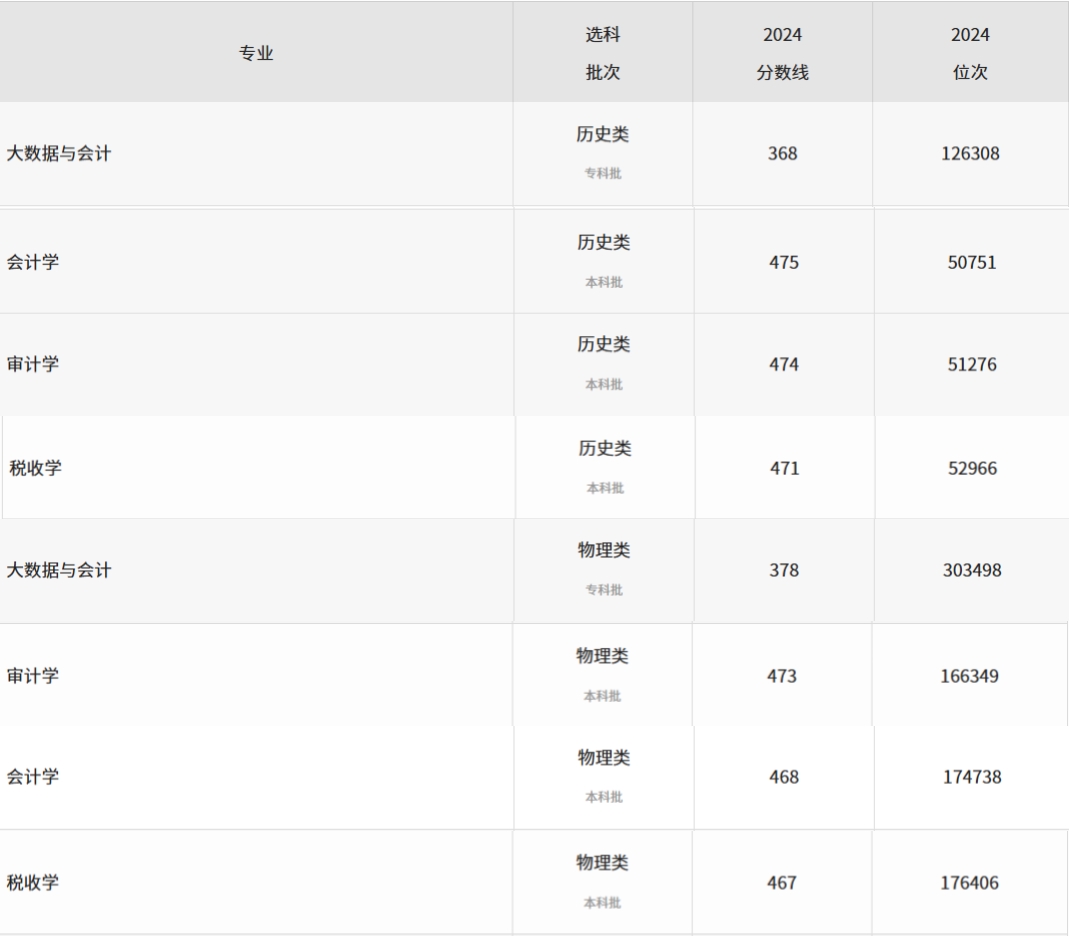Click the 2024 位次 column header
Screen dimensions: 1069x936
[x=970, y=52]
